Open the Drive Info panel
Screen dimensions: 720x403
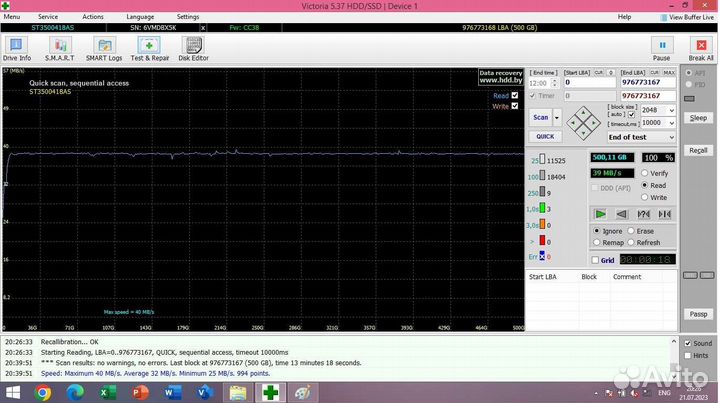(x=17, y=48)
